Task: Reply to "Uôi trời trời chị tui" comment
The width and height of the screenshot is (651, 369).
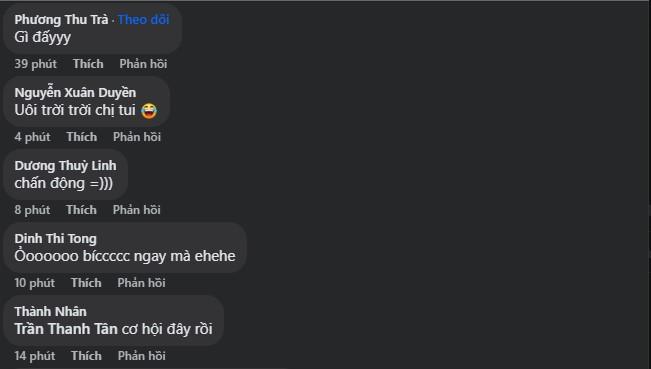Action: [137, 137]
